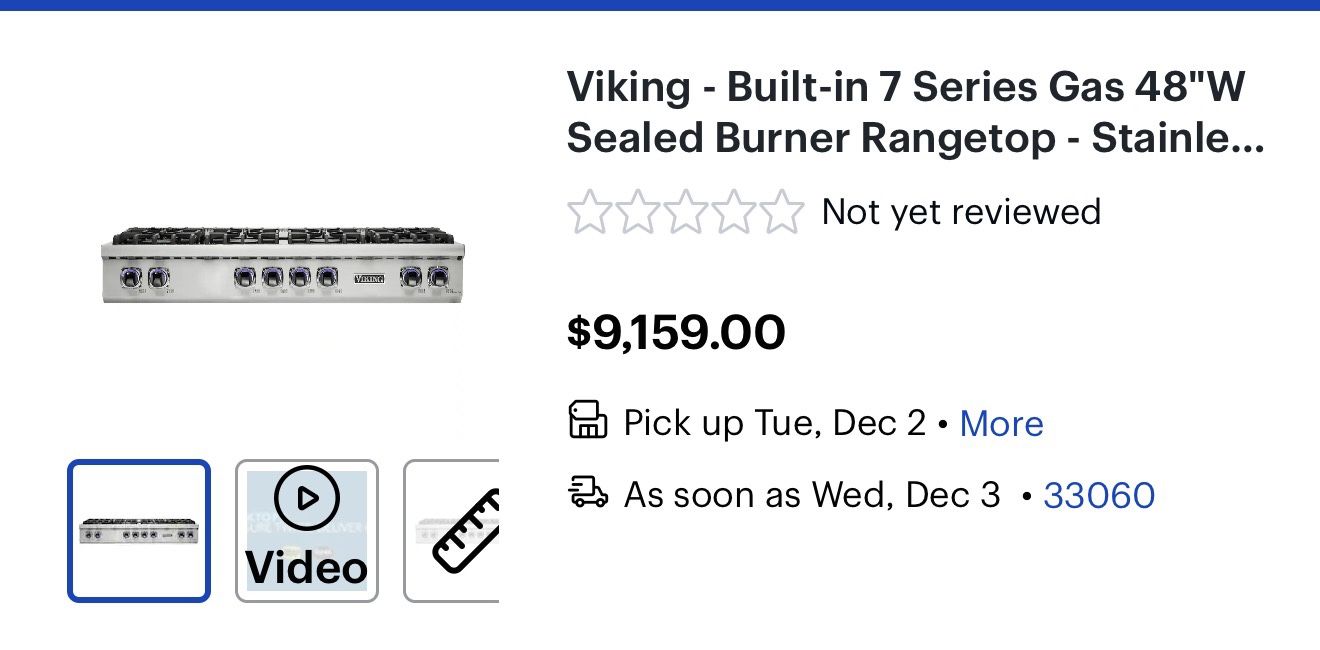Select the highlighted rangetop thumbnail
The width and height of the screenshot is (1320, 650).
click(x=139, y=528)
